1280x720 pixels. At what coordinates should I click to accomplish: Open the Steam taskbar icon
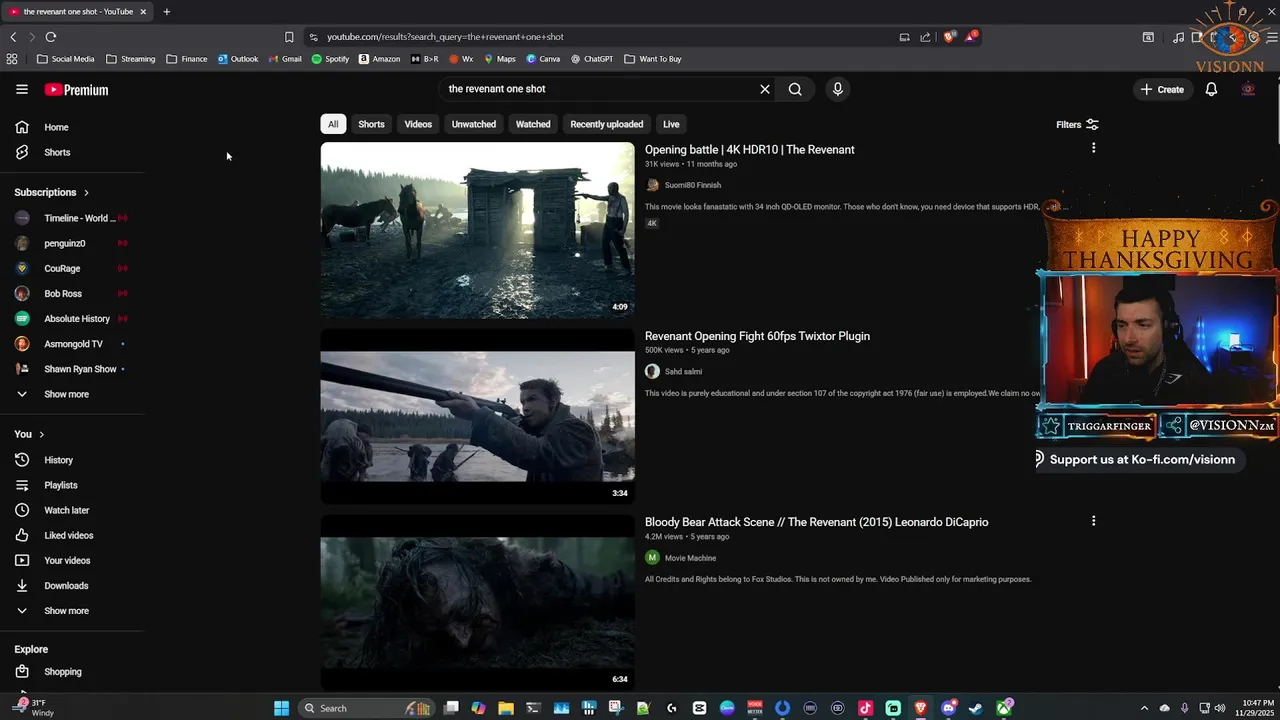tap(976, 708)
